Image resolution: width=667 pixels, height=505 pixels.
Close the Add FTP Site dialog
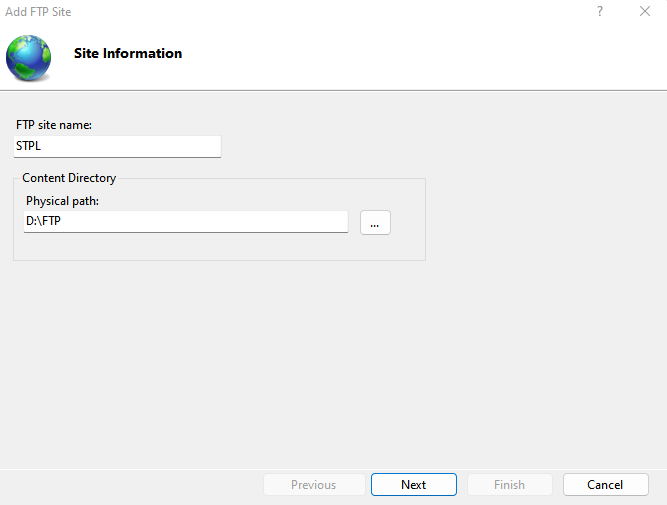click(644, 12)
